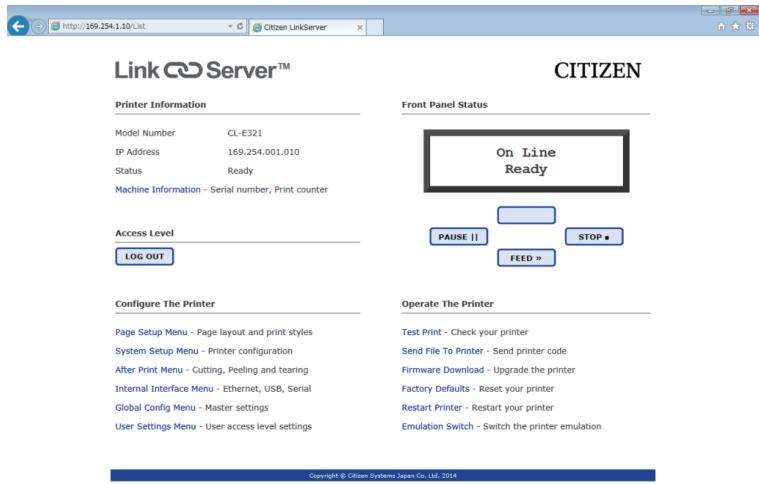
Task: Click the LOG OUT button
Action: [x=144, y=257]
